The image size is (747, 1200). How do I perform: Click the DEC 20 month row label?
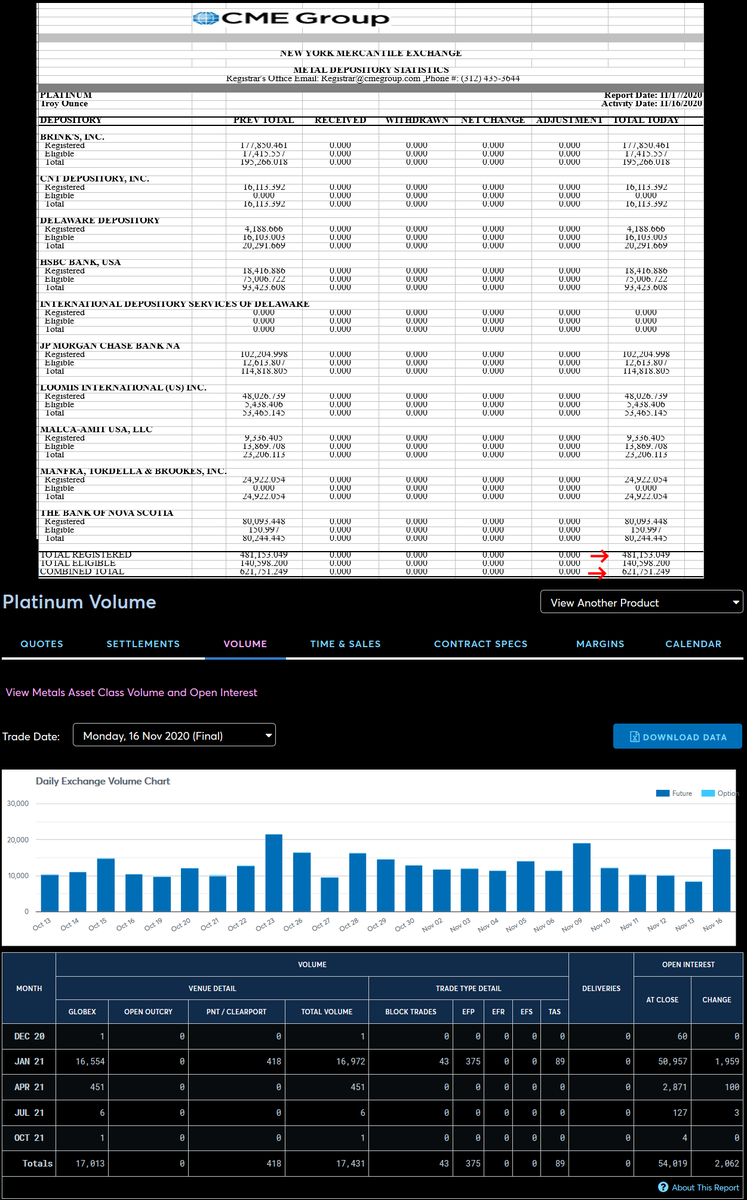point(29,1035)
